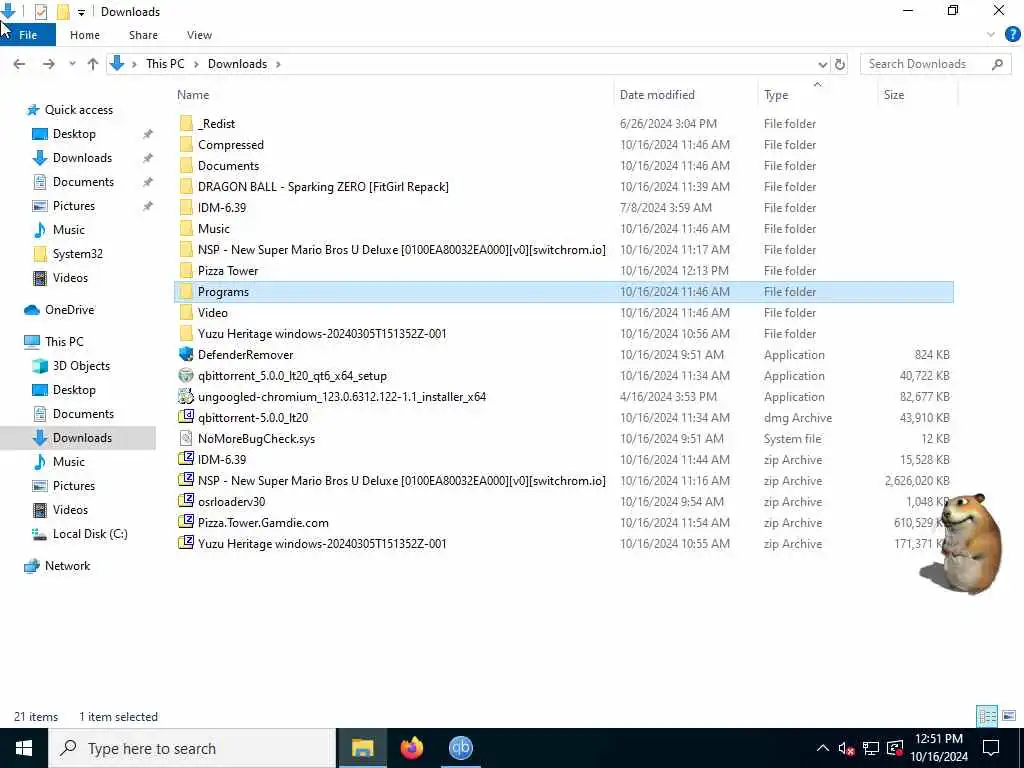The width and height of the screenshot is (1024, 768).
Task: Click the Refresh button in address bar
Action: coord(840,64)
